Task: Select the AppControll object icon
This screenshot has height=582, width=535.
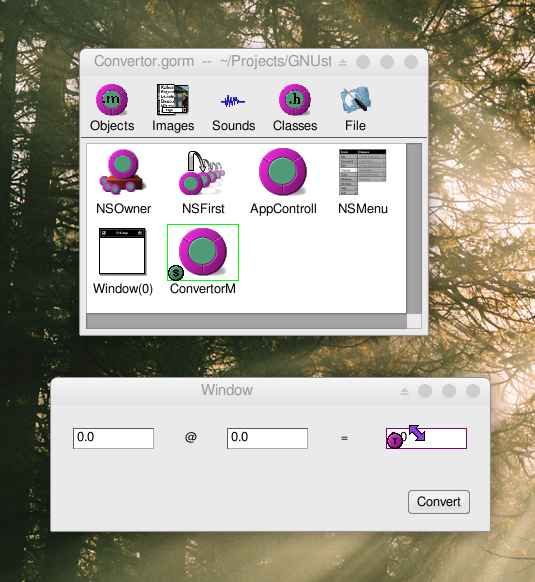Action: tap(283, 172)
